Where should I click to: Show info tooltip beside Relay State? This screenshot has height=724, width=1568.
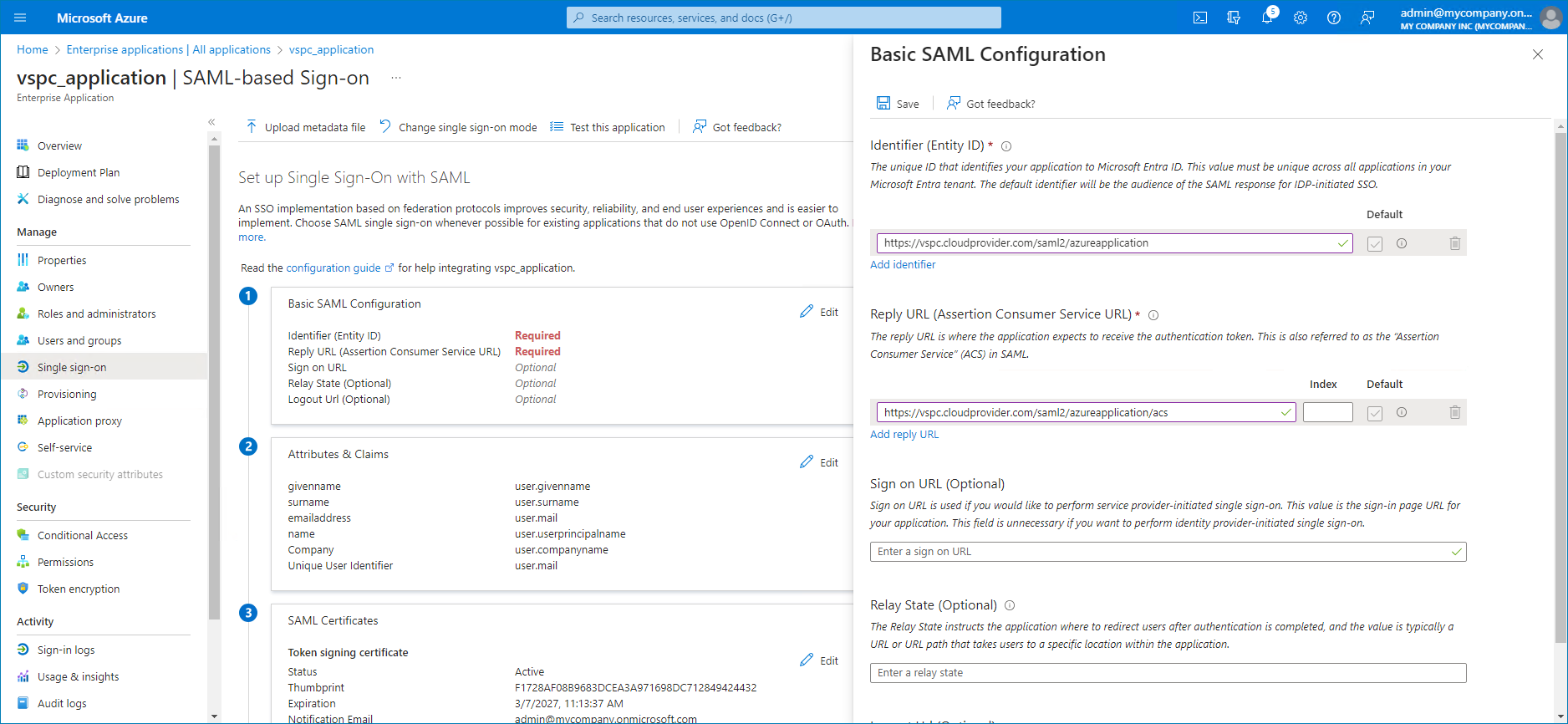click(1010, 605)
